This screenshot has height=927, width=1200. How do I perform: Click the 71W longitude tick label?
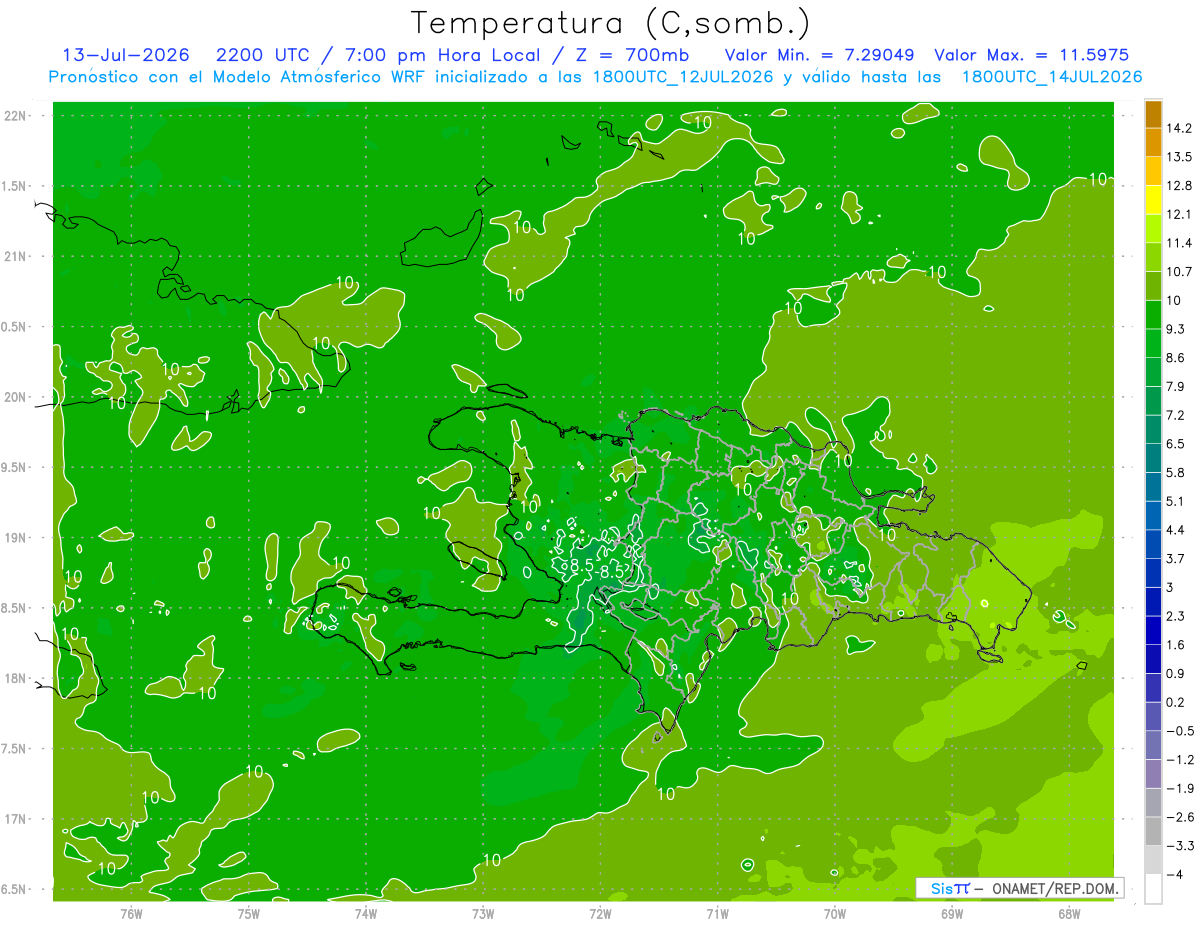click(717, 913)
